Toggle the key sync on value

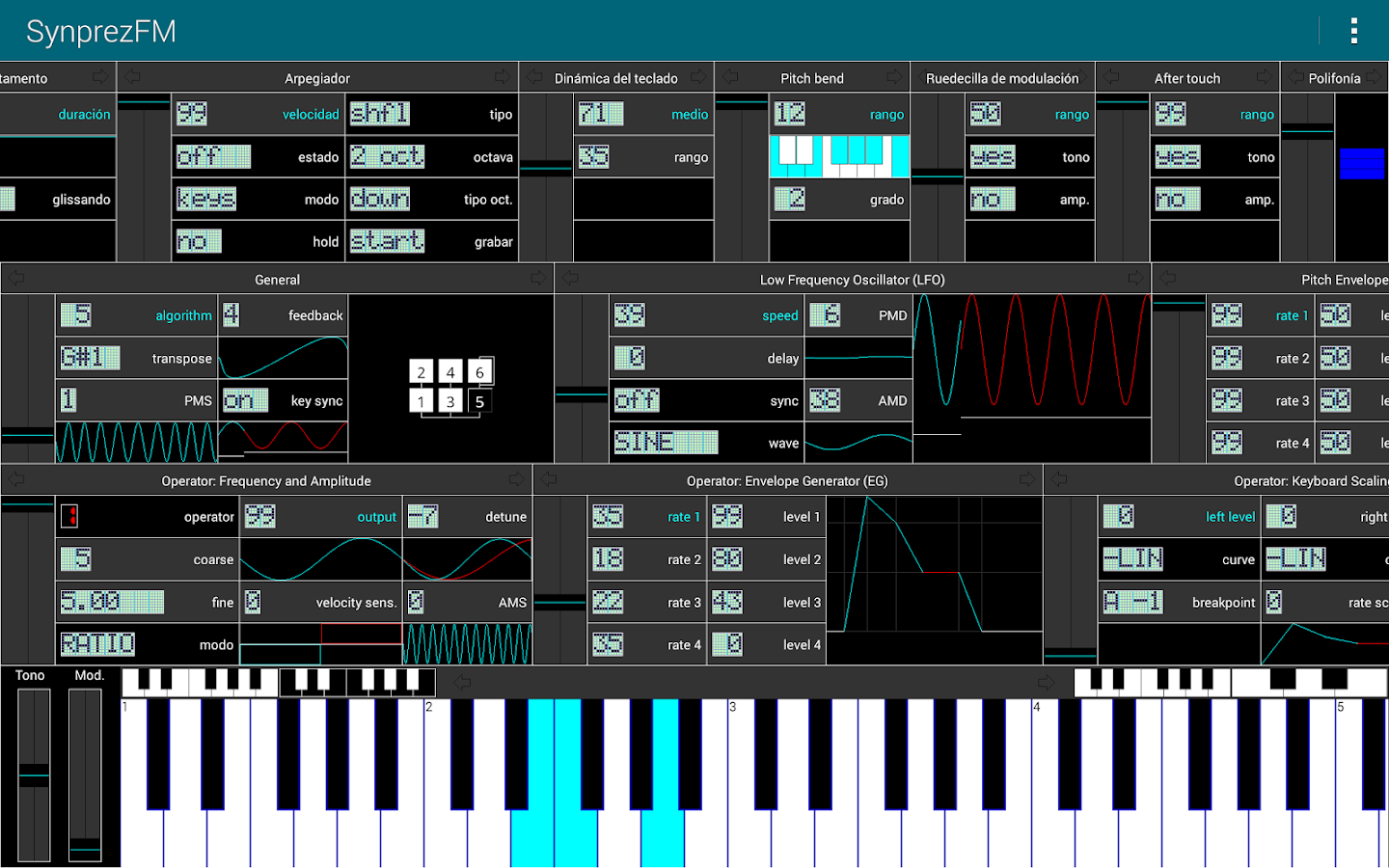[245, 400]
